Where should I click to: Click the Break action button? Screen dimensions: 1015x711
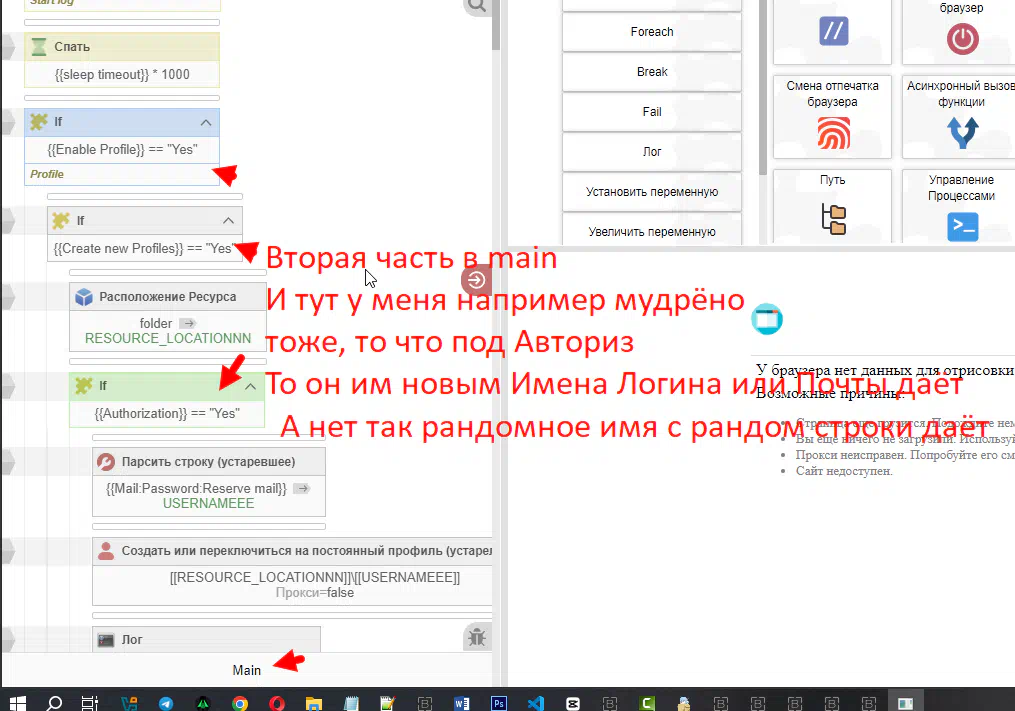click(x=652, y=72)
